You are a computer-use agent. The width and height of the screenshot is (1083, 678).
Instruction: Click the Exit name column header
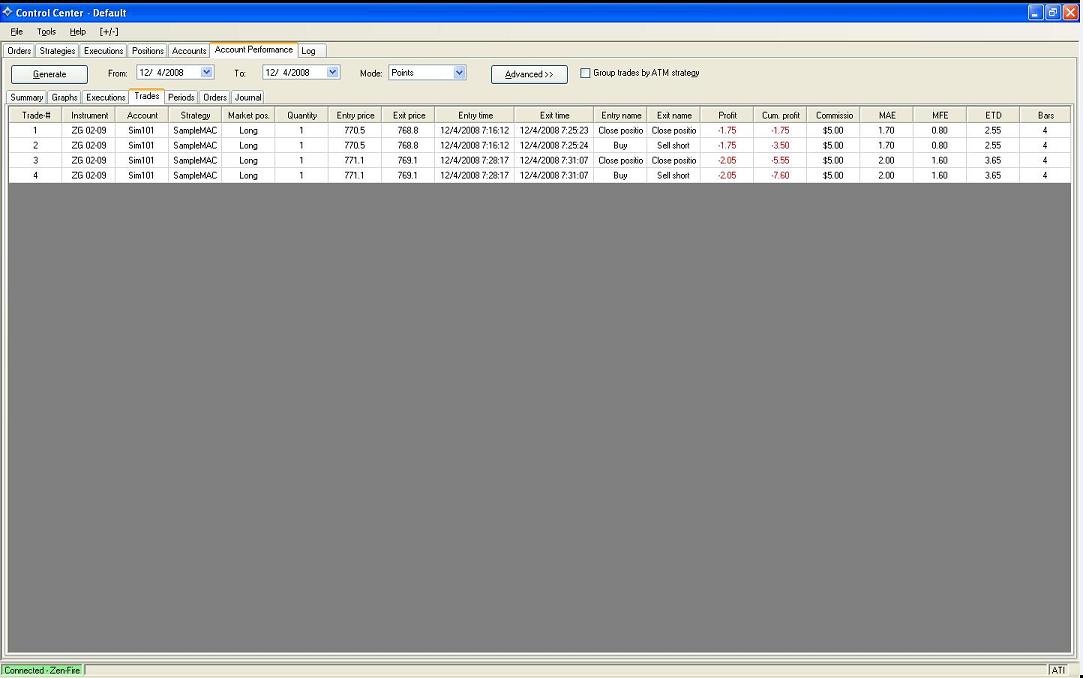click(x=674, y=115)
